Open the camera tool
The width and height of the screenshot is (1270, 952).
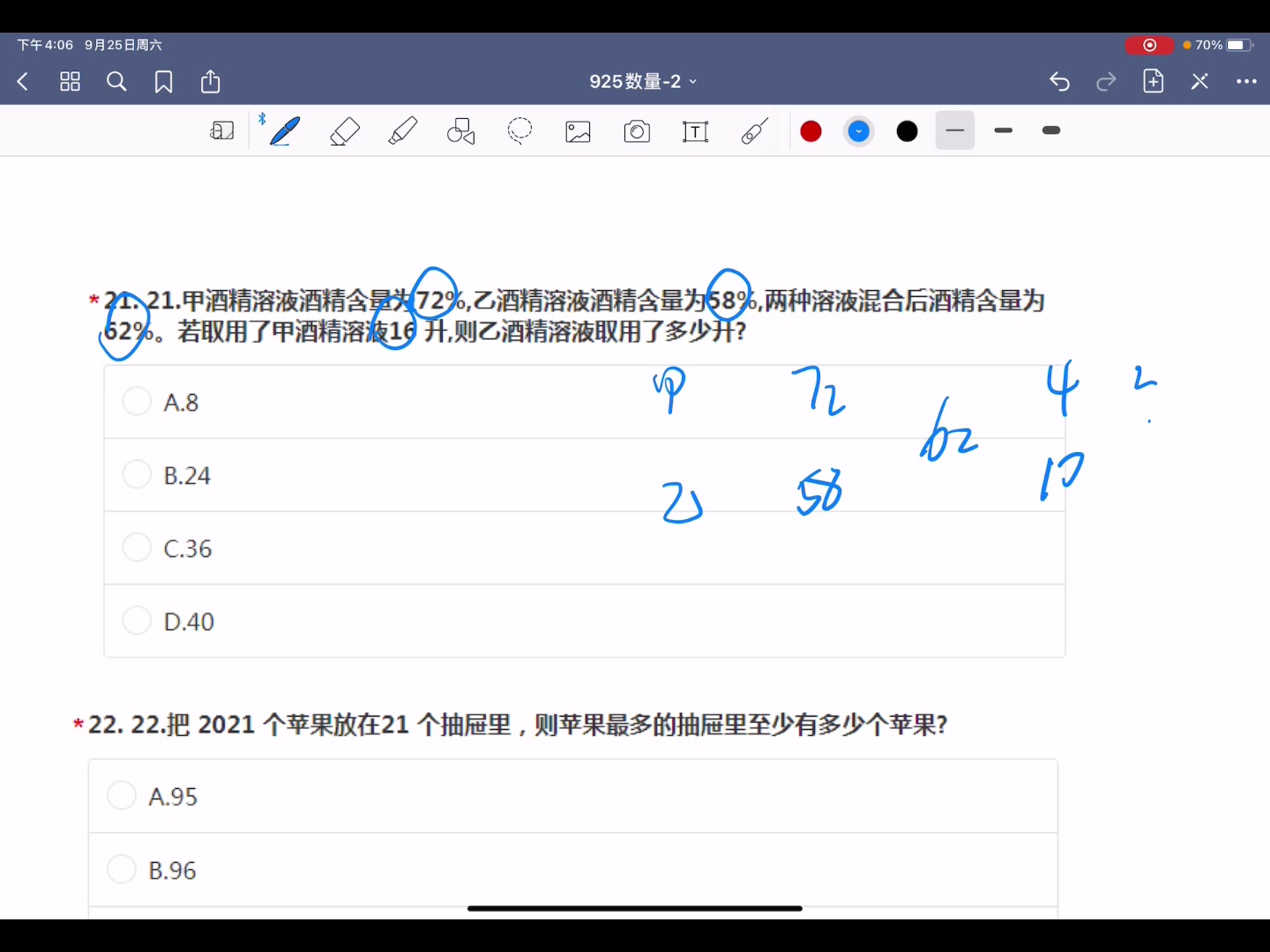pyautogui.click(x=637, y=132)
